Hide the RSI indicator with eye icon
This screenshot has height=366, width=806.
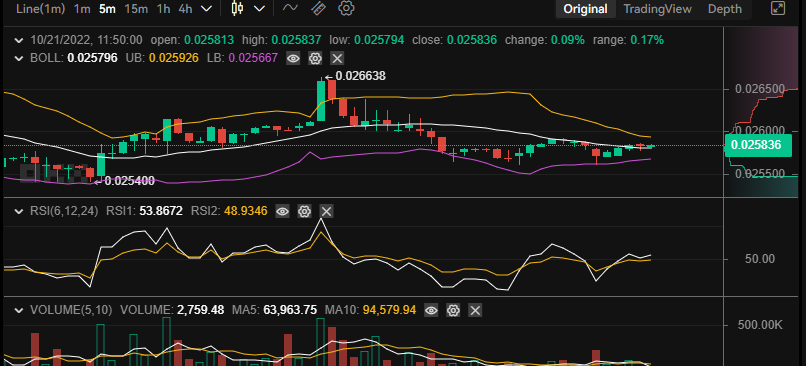pos(283,211)
